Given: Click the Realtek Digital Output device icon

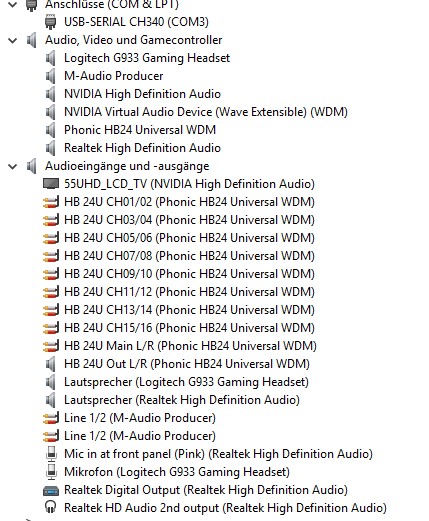Looking at the screenshot, I should [x=51, y=490].
